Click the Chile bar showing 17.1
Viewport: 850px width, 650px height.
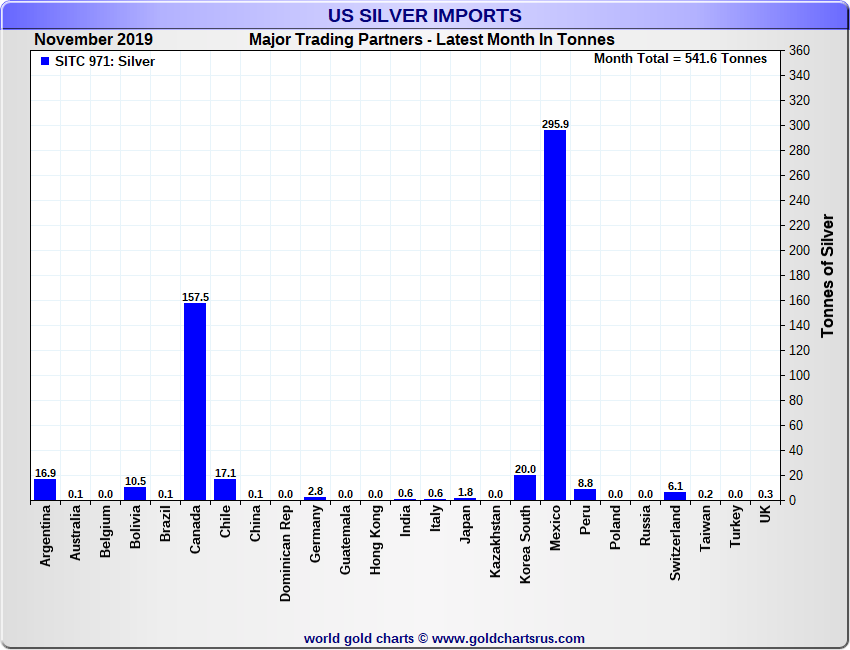[x=225, y=490]
